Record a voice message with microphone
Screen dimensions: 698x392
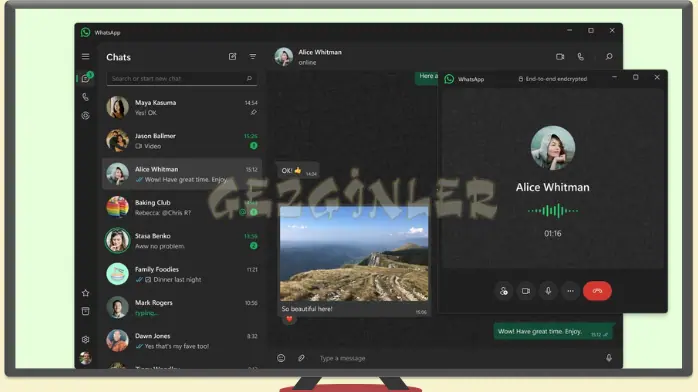coord(609,358)
